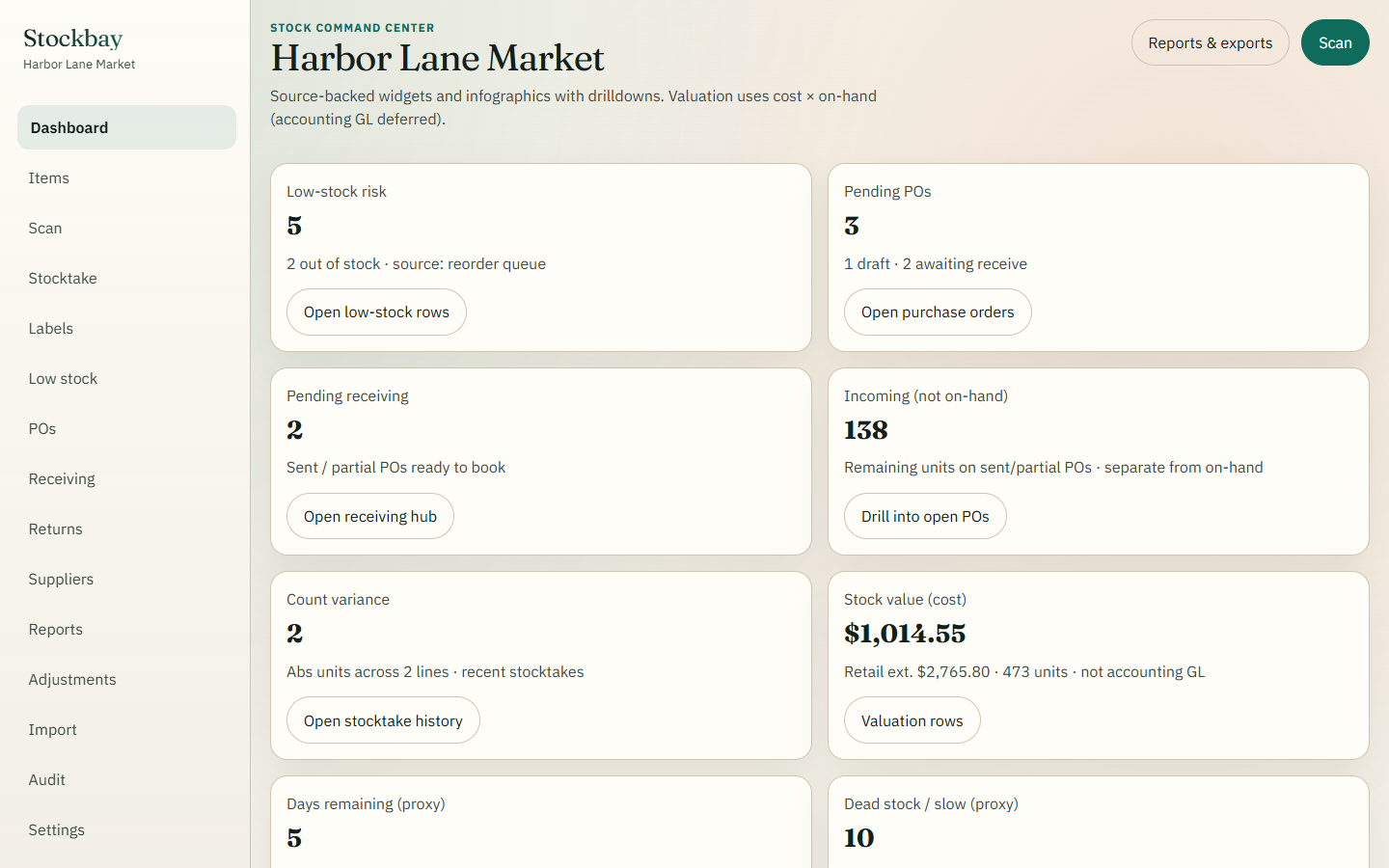Image resolution: width=1389 pixels, height=868 pixels.
Task: Click the Stock value (cost) card title
Action: tap(905, 600)
